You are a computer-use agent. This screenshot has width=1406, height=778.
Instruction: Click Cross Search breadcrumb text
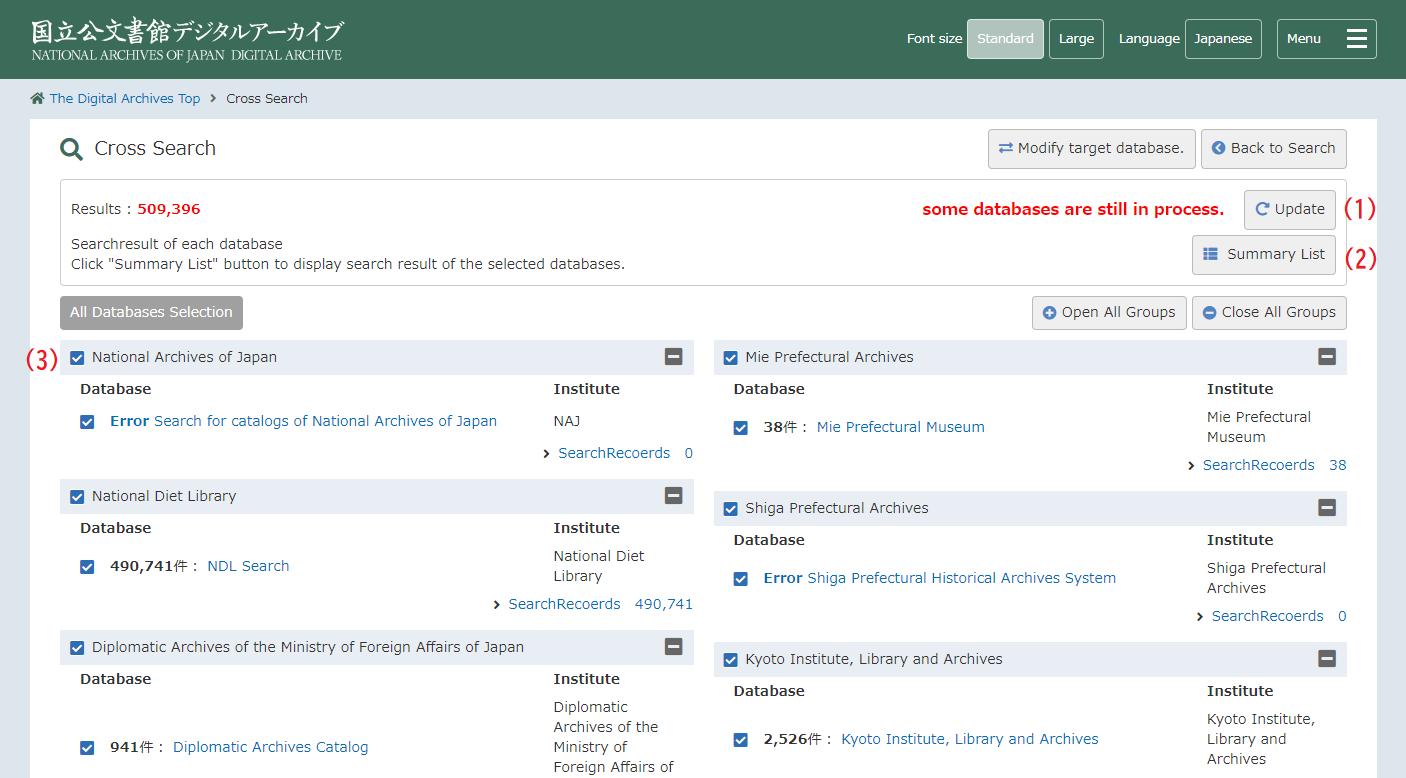(x=267, y=98)
